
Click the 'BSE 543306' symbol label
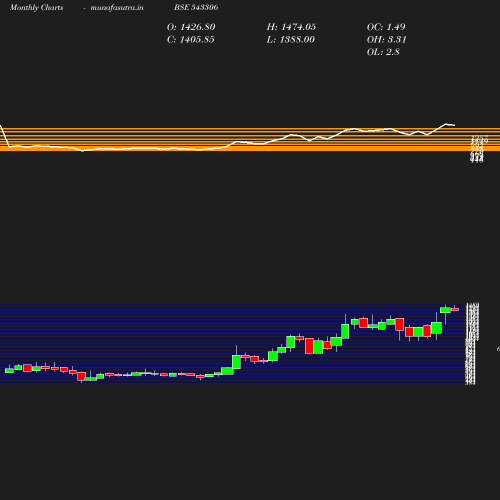point(196,7)
